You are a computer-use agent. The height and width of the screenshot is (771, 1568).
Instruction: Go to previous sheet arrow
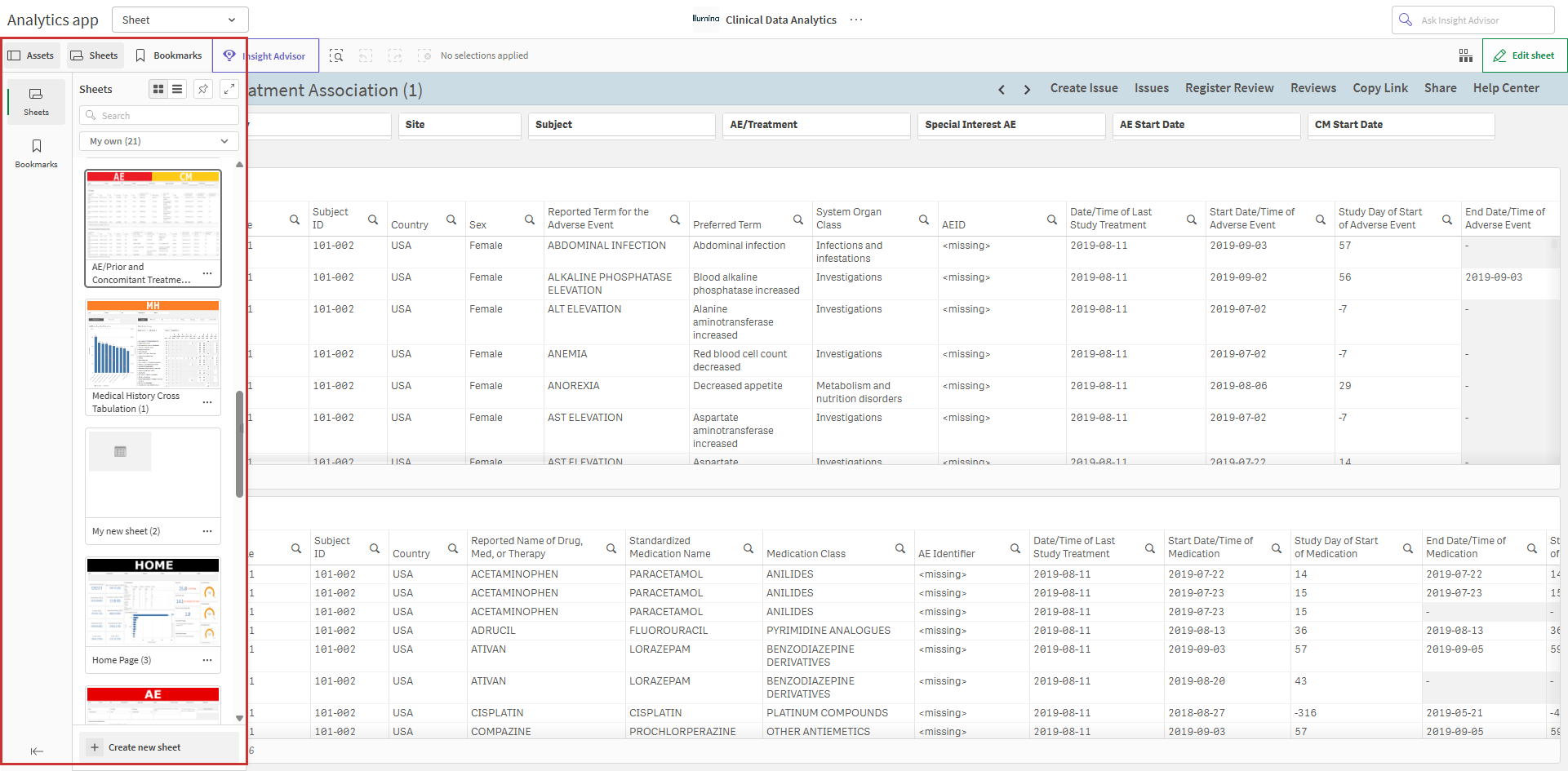click(x=1002, y=89)
